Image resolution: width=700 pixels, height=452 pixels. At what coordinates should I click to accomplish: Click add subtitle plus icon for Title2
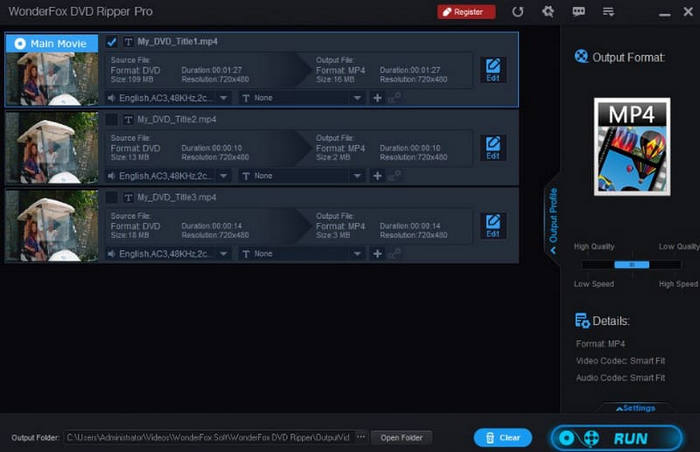[x=377, y=176]
